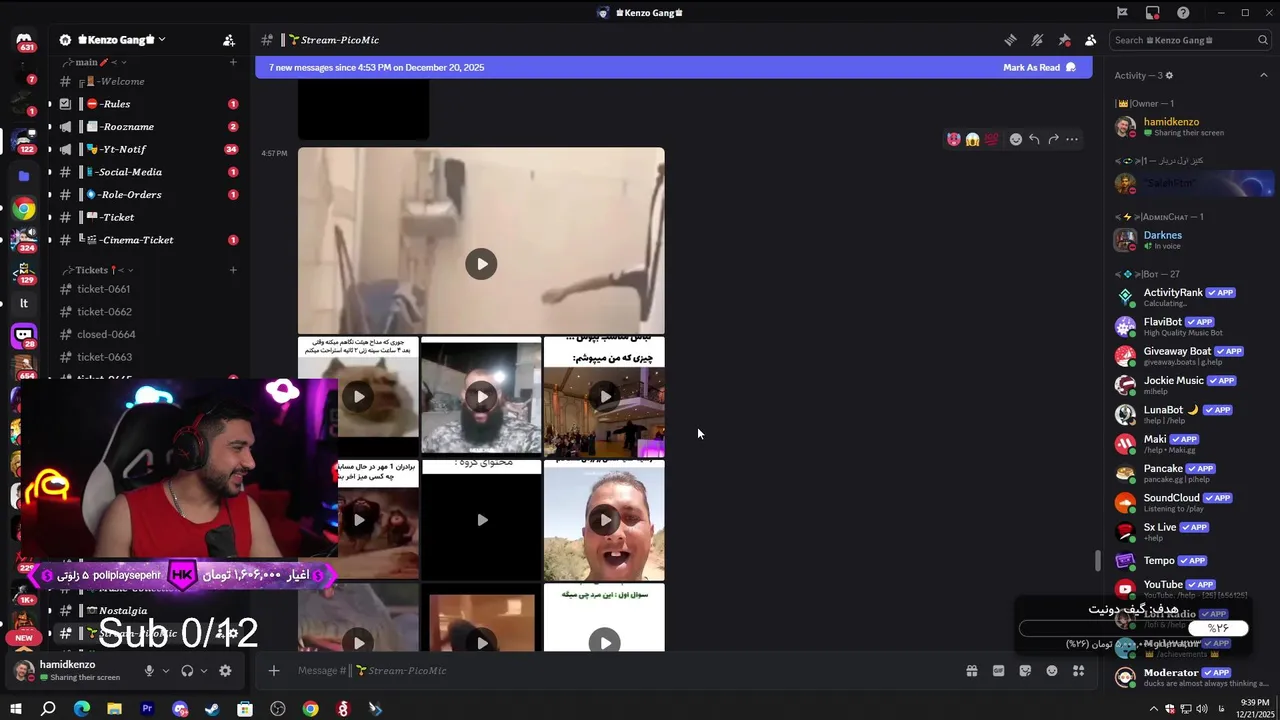Click the plus attach button in message bar
The height and width of the screenshot is (720, 1280).
click(274, 671)
